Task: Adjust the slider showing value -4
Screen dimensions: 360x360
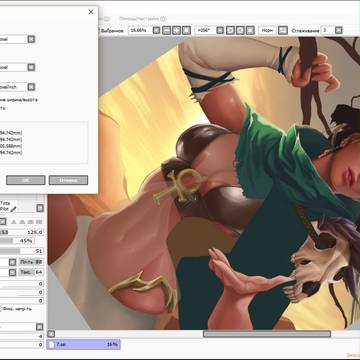Action: coord(22,336)
